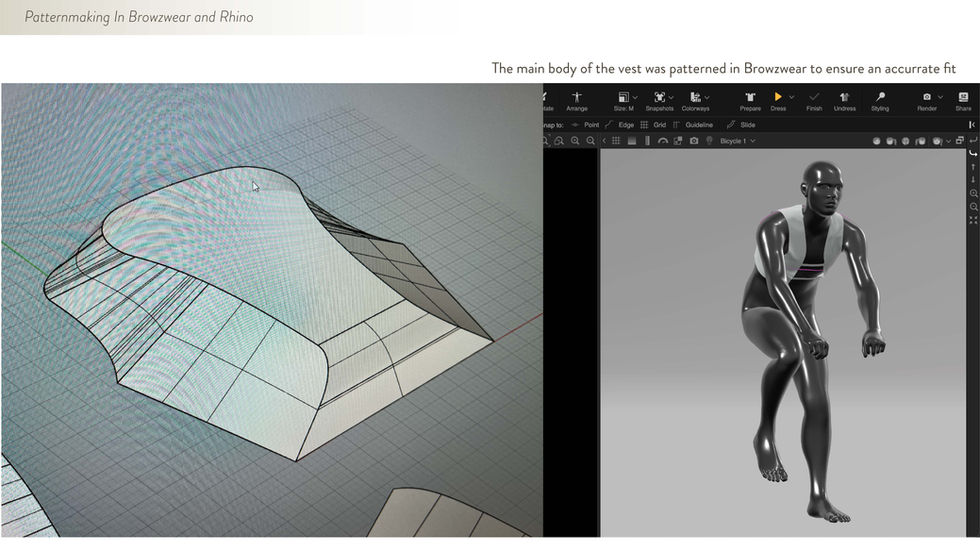Viewport: 980px width, 550px height.
Task: Open the Render dropdown arrow
Action: (940, 98)
